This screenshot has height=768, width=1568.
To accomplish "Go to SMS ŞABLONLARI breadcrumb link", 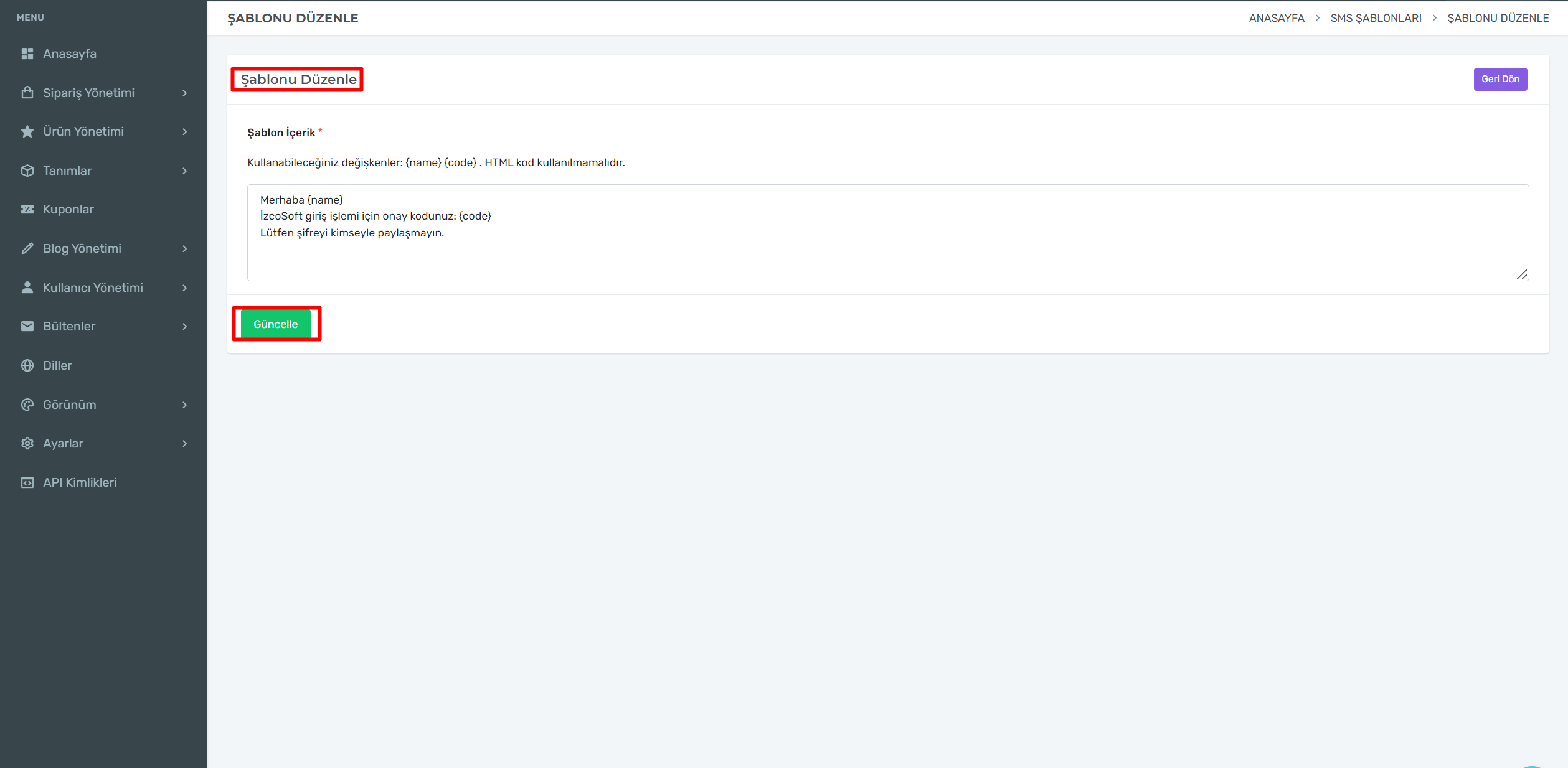I will coord(1376,18).
